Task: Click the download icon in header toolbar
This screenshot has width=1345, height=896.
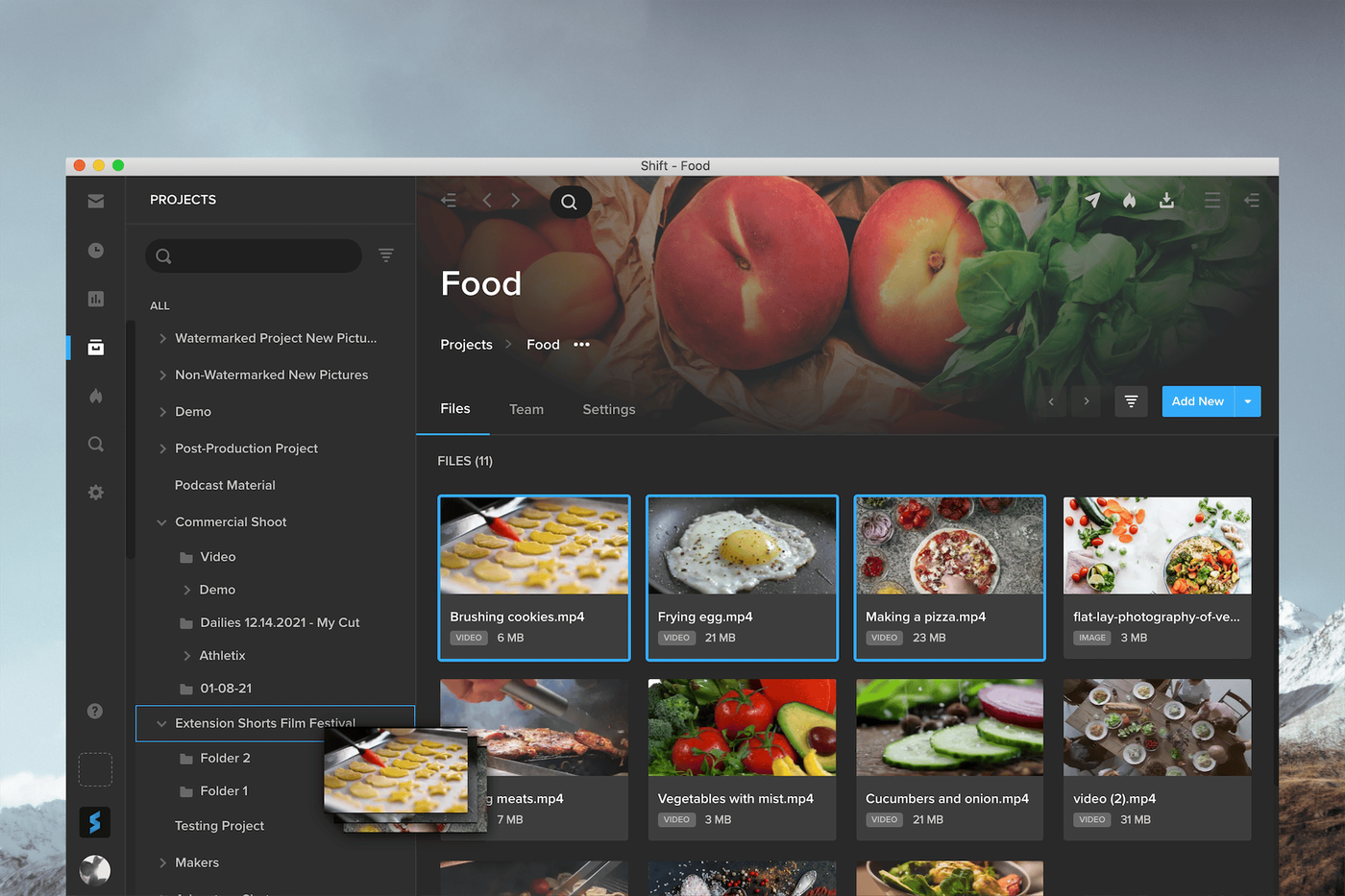Action: pyautogui.click(x=1166, y=200)
